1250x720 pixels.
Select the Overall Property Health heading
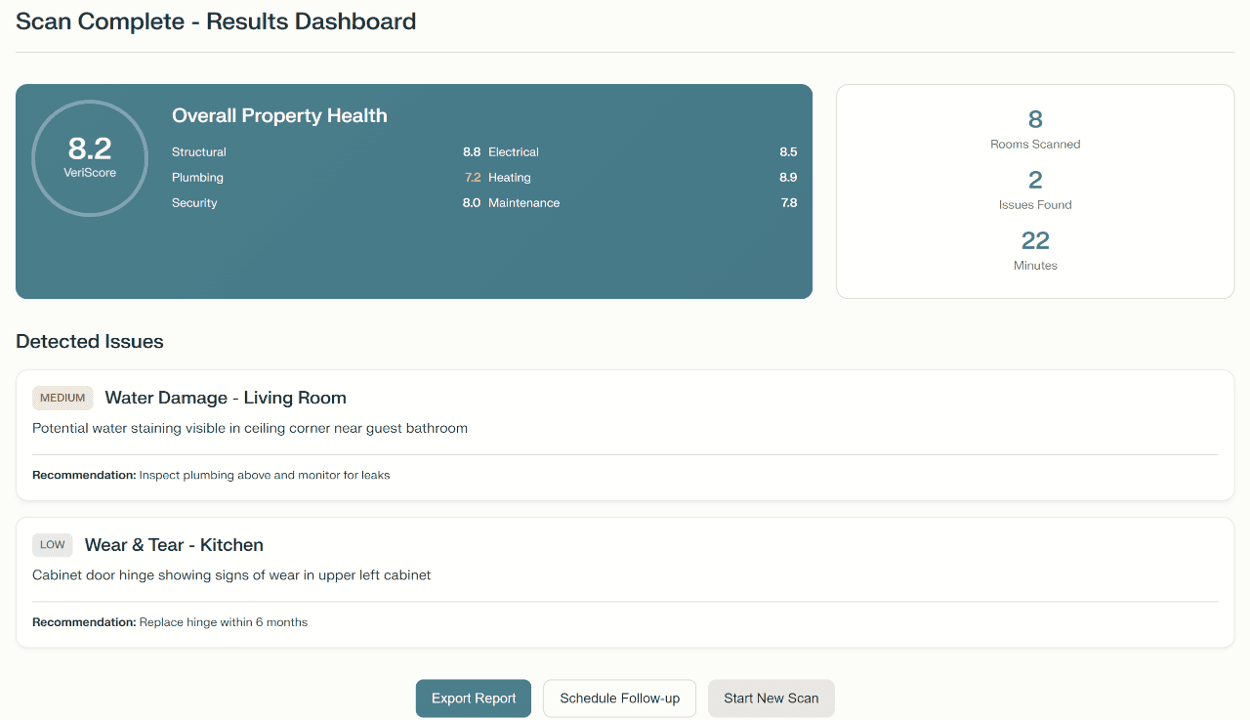[x=279, y=116]
